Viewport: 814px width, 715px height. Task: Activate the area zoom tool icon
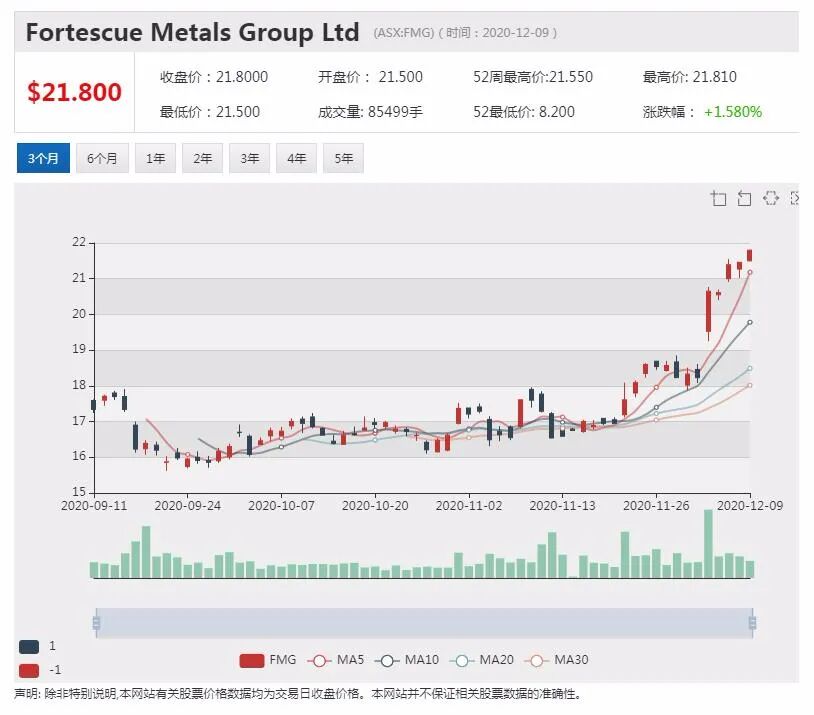tap(718, 198)
